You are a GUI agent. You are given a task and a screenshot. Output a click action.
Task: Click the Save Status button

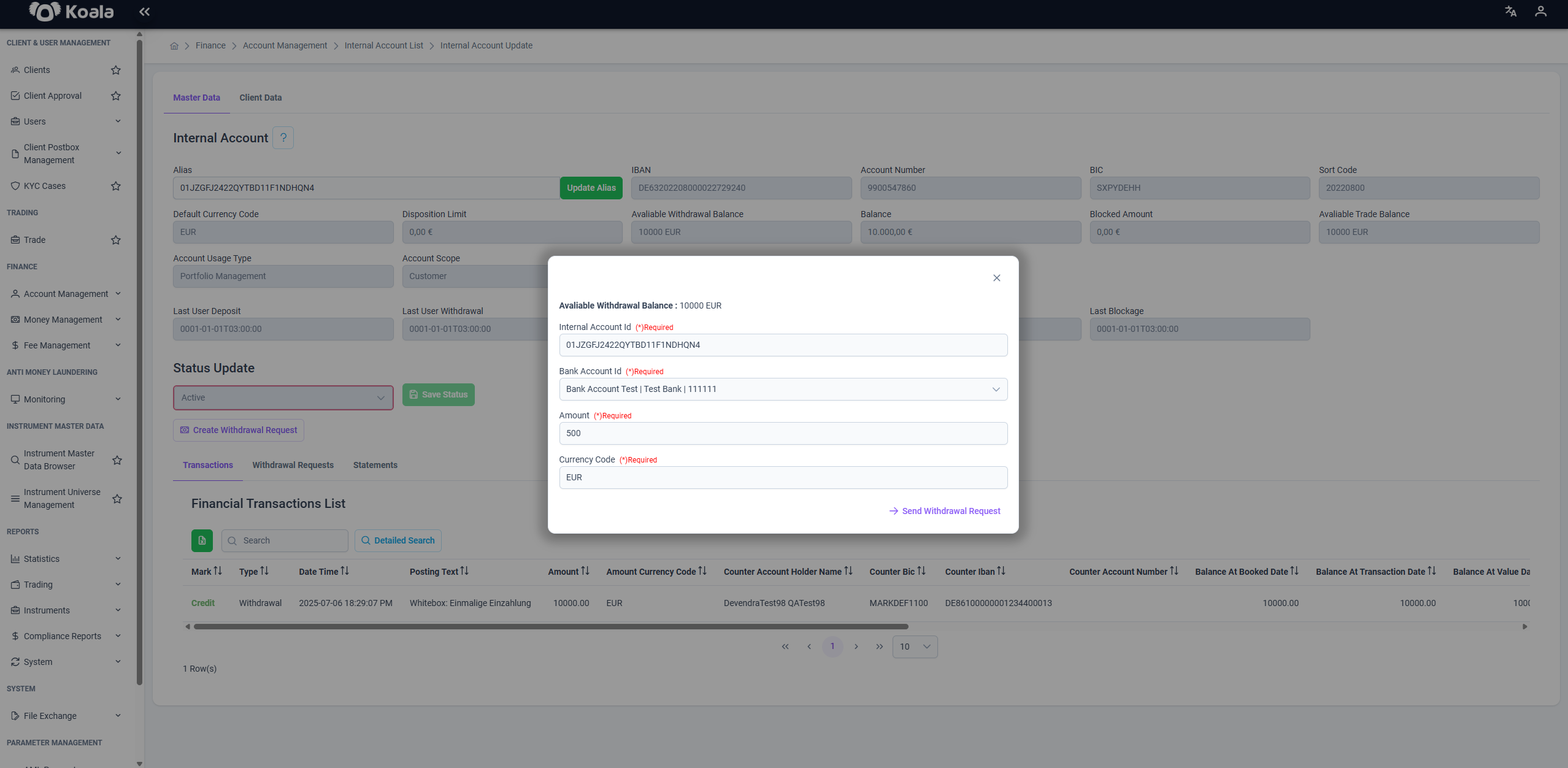click(439, 394)
